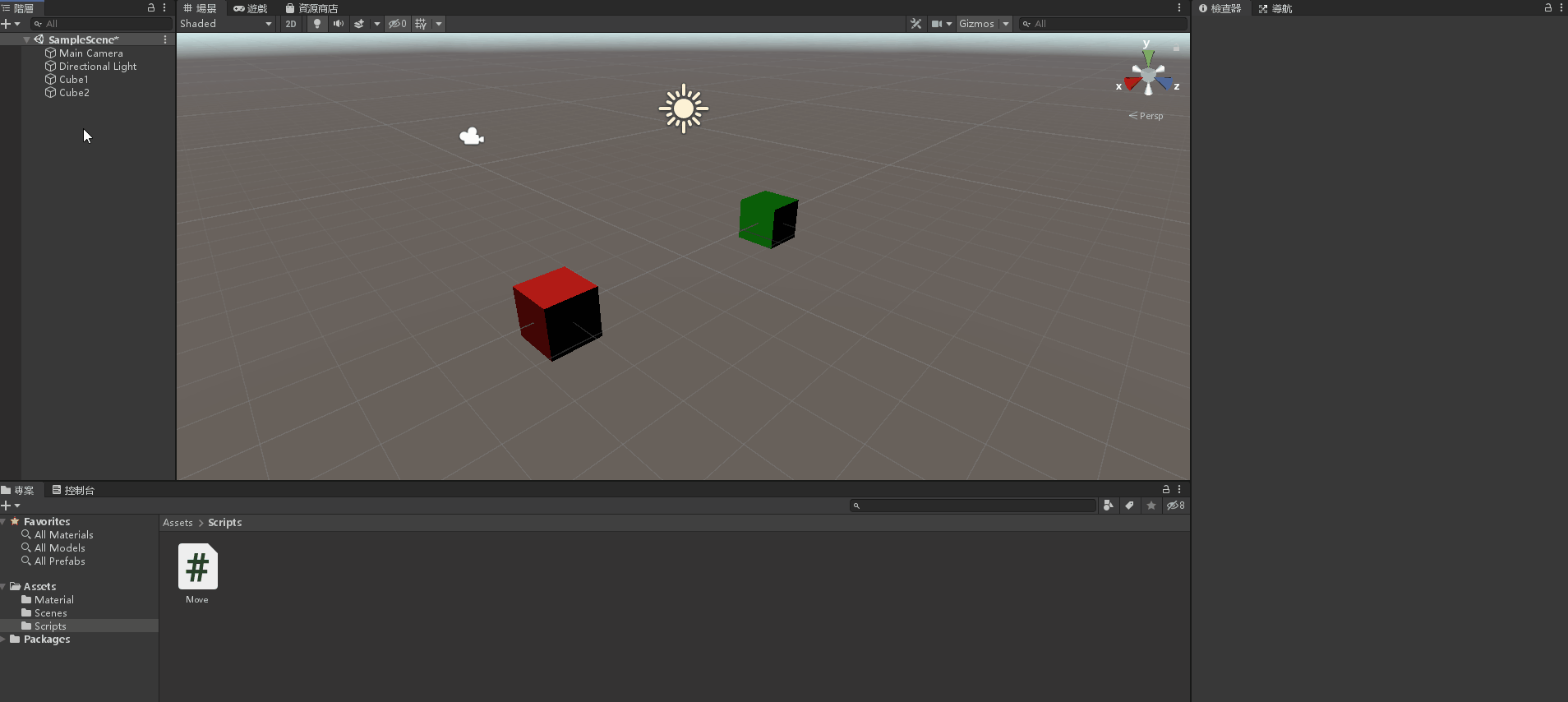Collapse the SampleScene hierarchy arrow
Screen dimensions: 1568x702
tap(27, 39)
